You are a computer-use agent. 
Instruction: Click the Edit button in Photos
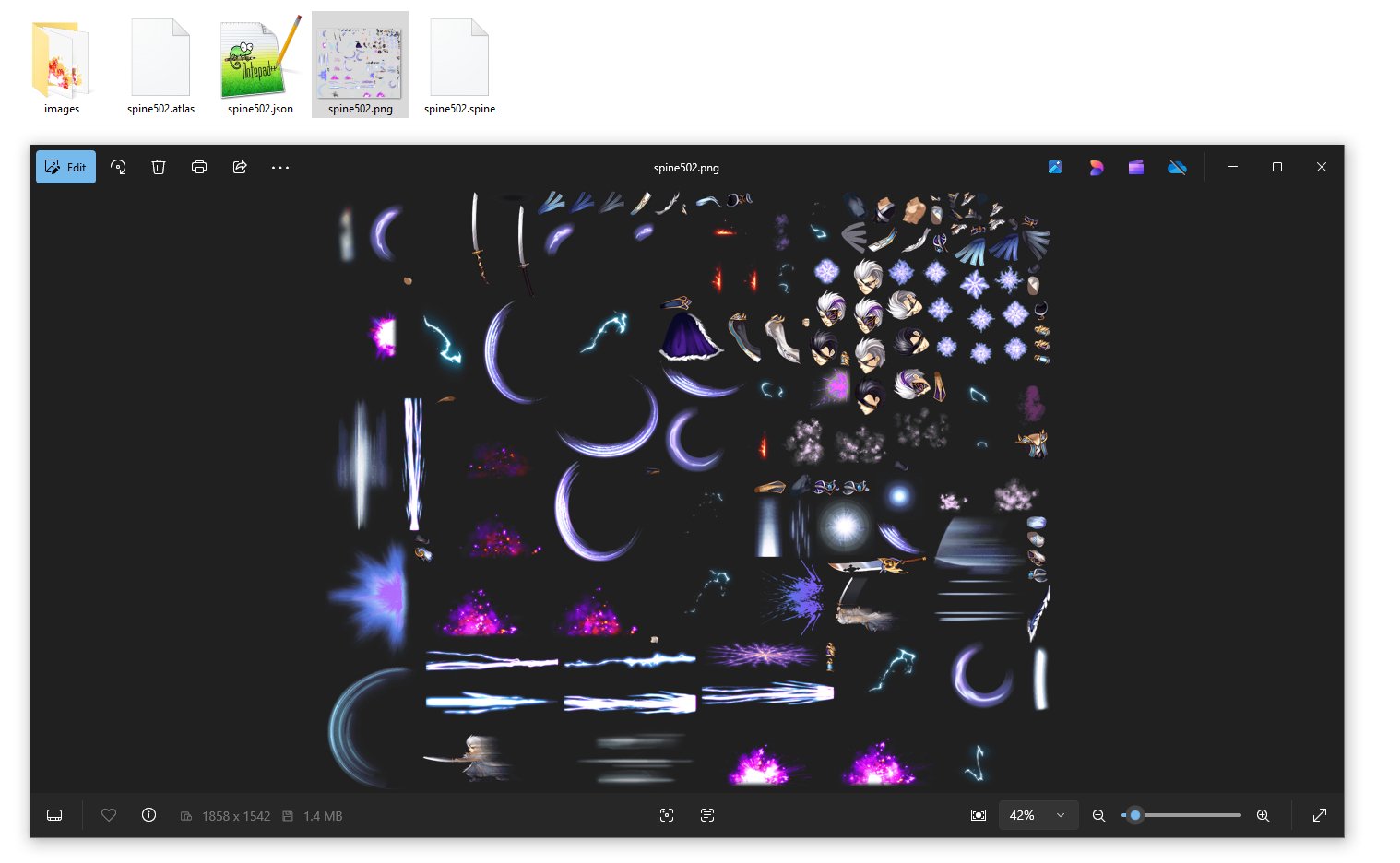click(x=65, y=167)
